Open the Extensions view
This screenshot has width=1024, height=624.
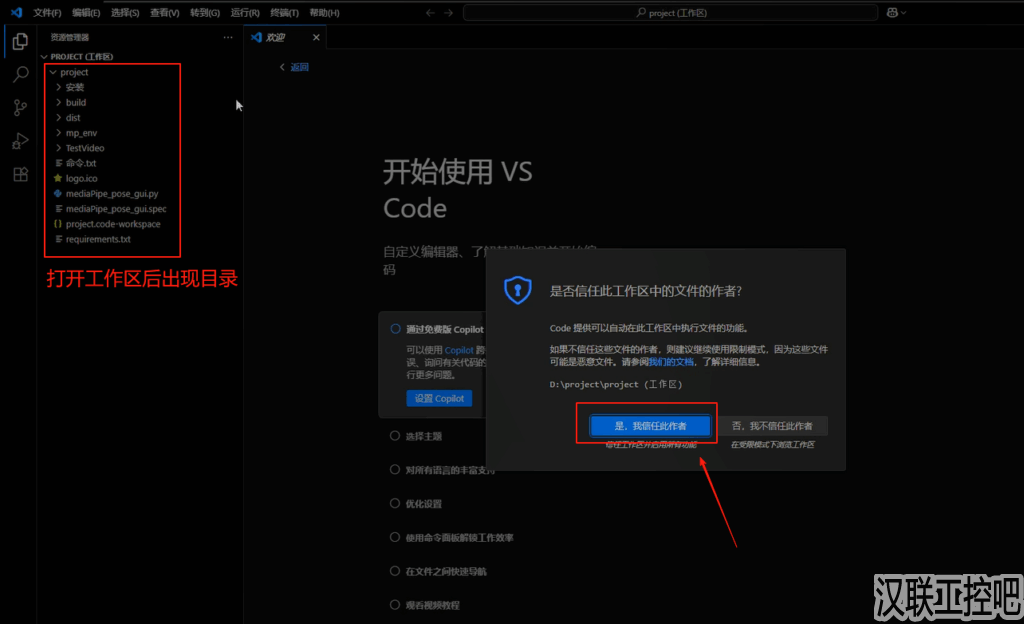click(x=20, y=175)
